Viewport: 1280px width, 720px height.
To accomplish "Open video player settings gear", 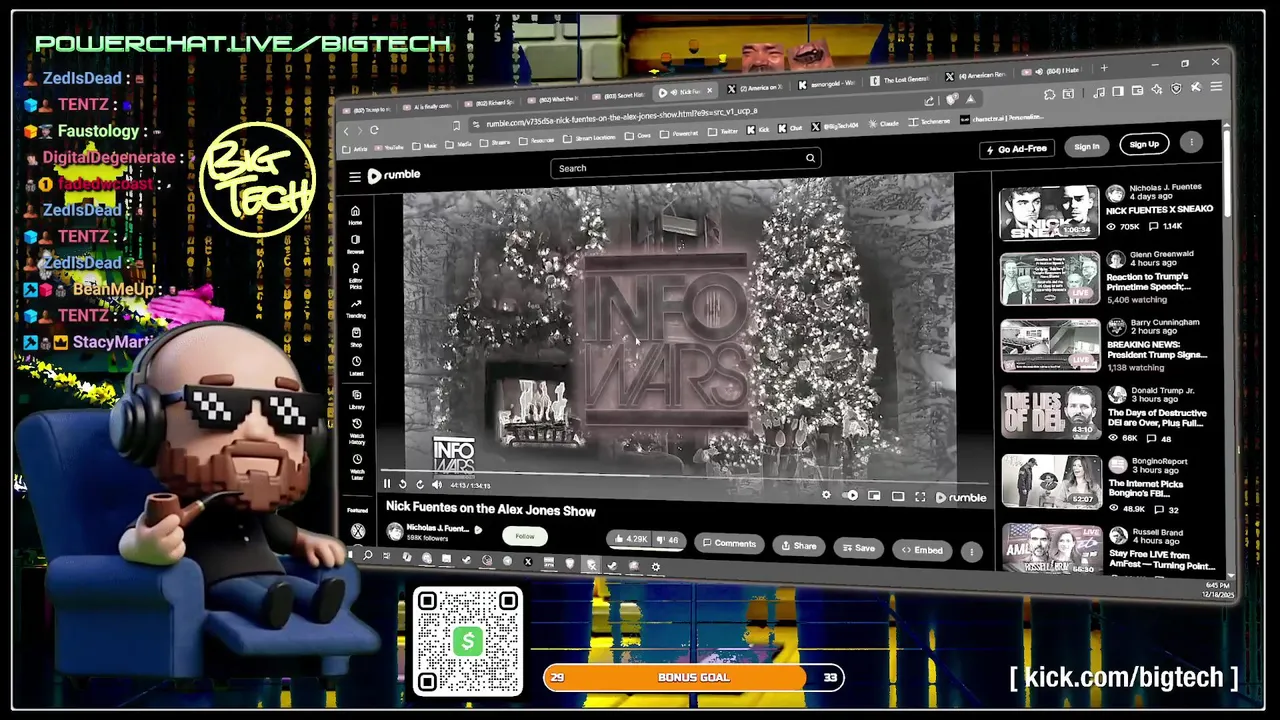I will click(x=826, y=495).
